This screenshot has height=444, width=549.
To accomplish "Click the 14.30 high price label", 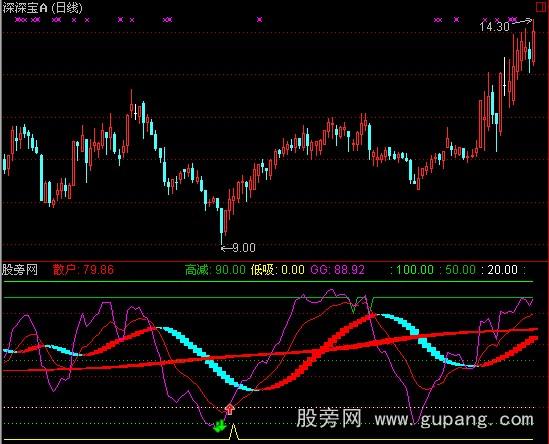I will coord(494,27).
